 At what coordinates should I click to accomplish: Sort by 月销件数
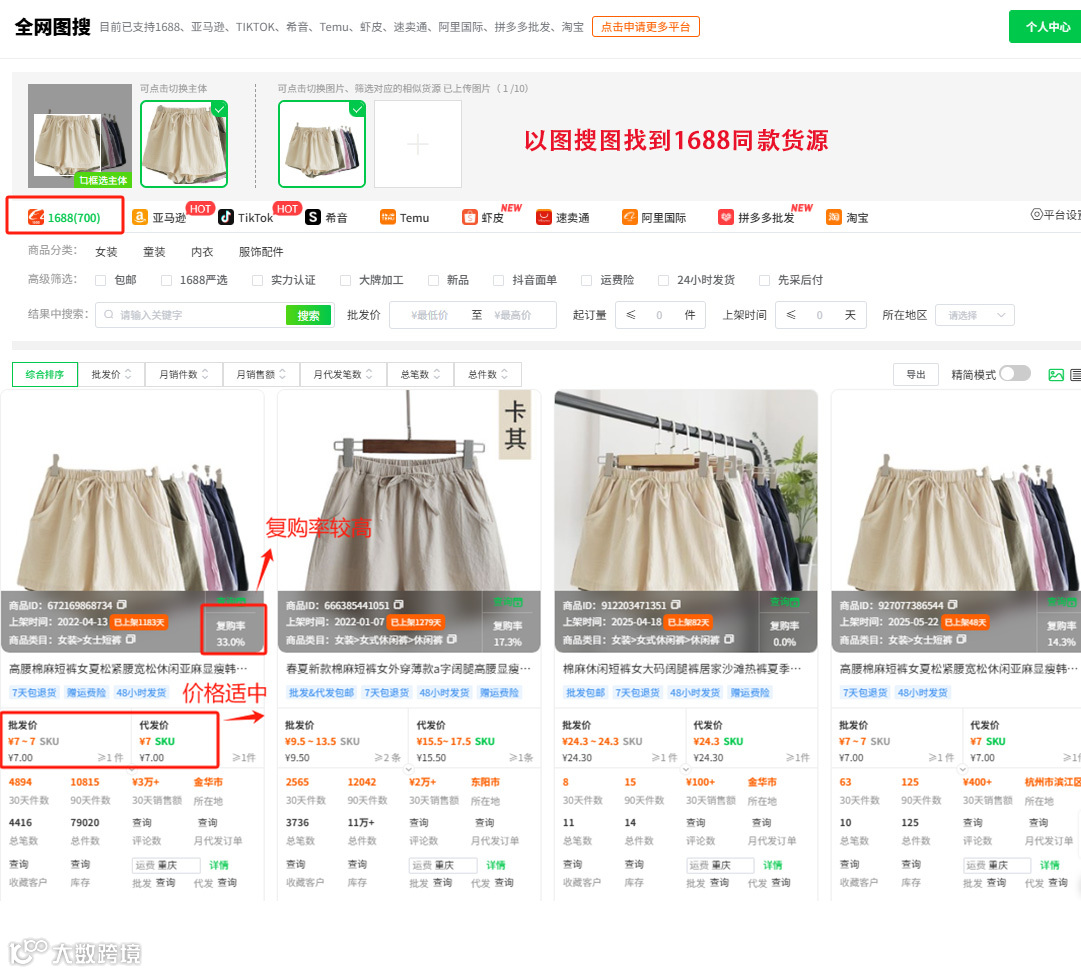point(184,374)
